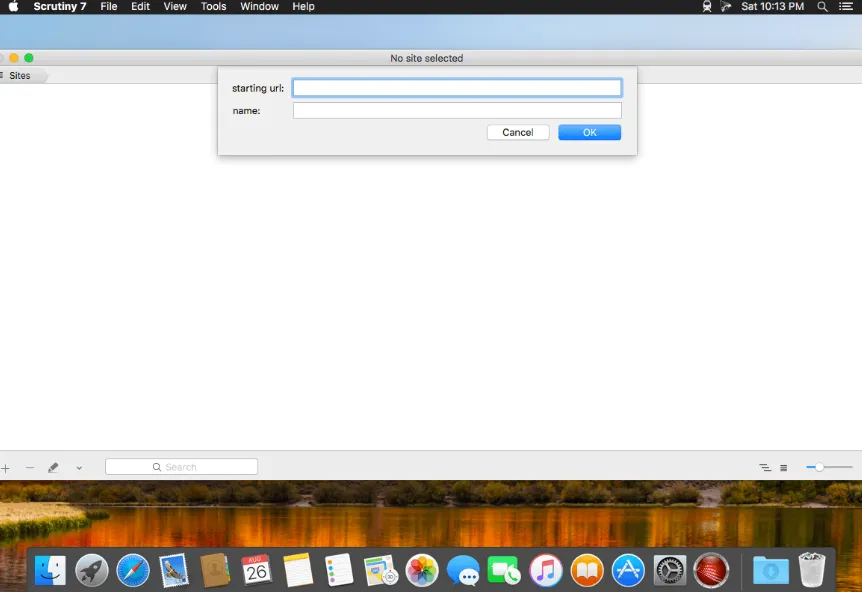Cancel the new site dialog
Viewport: 862px width, 592px height.
click(x=518, y=132)
